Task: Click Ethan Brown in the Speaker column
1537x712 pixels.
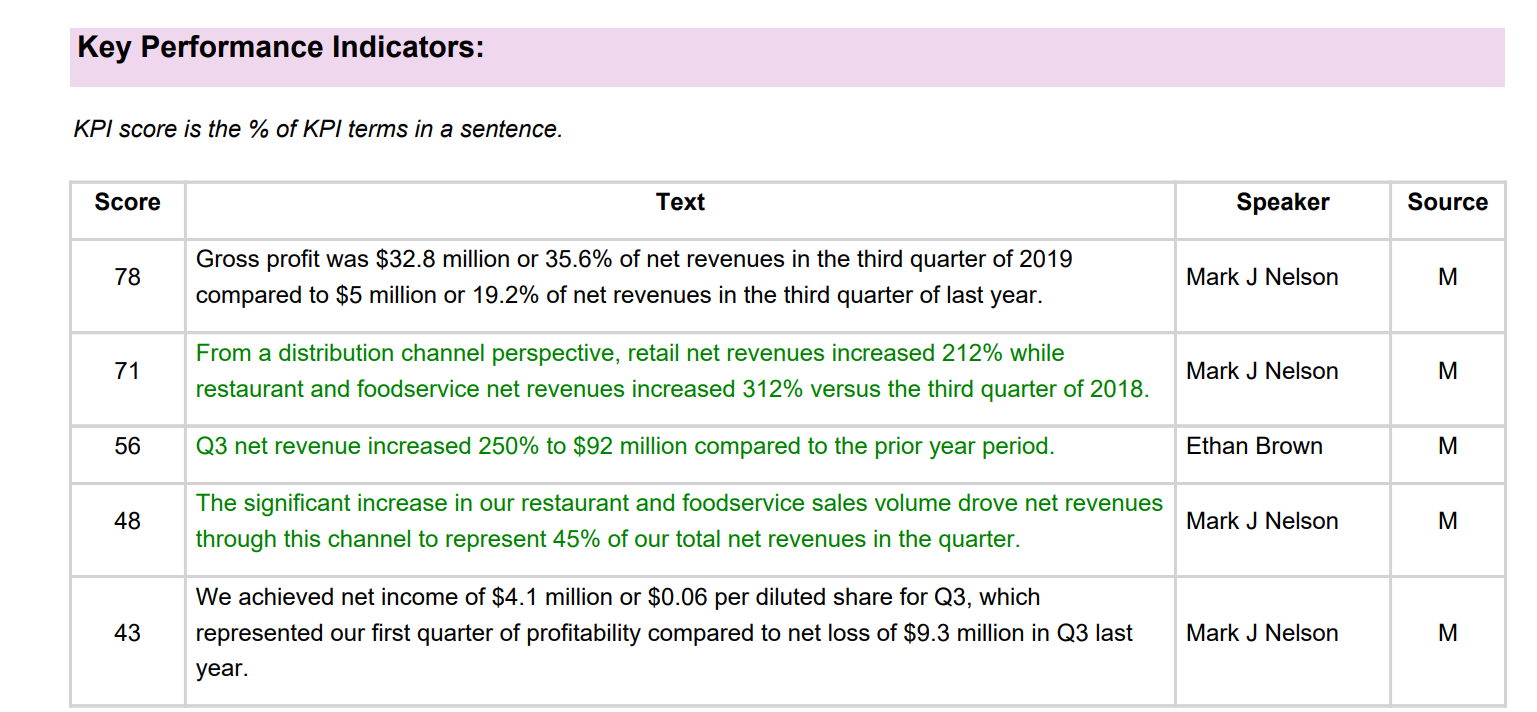Action: click(1254, 446)
